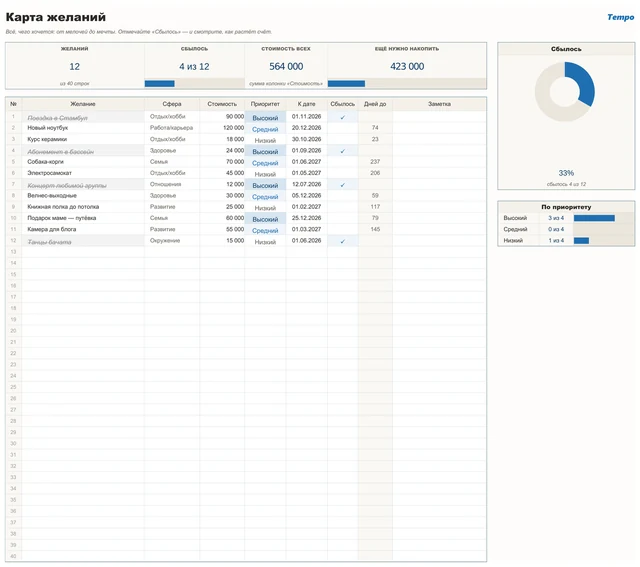This screenshot has width=640, height=567.
Task: Select the Книжная полка до потолка cell
Action: [83, 207]
